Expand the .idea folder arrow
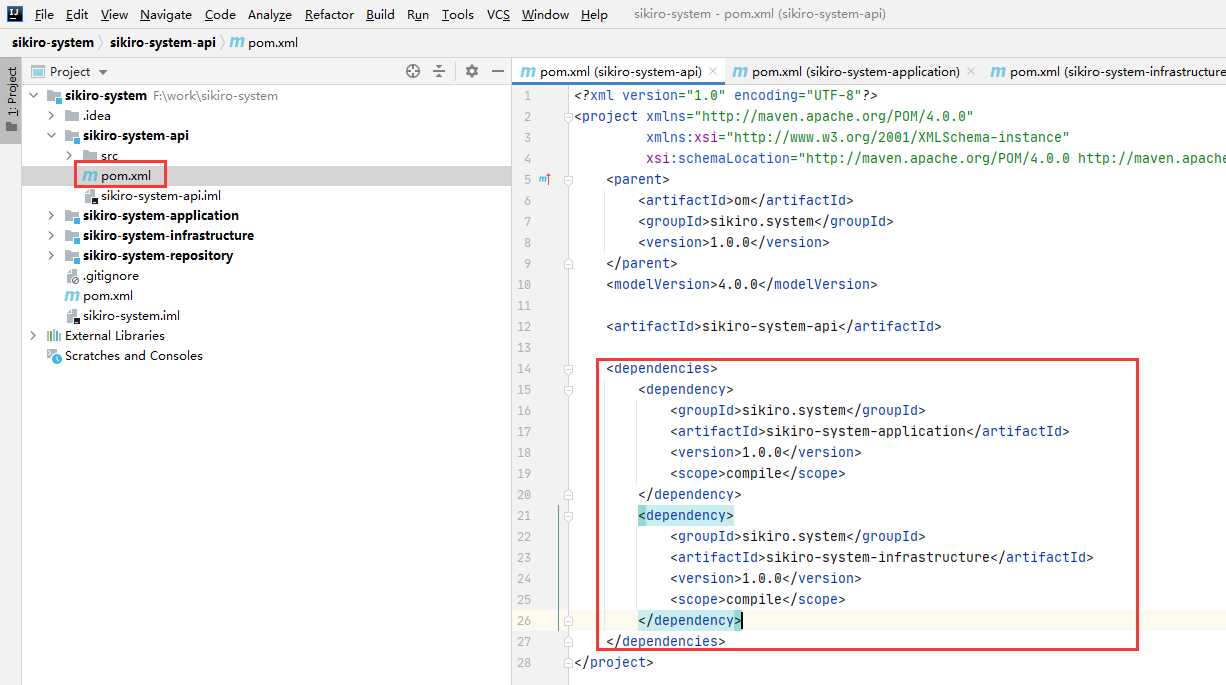The image size is (1226, 685). click(51, 116)
